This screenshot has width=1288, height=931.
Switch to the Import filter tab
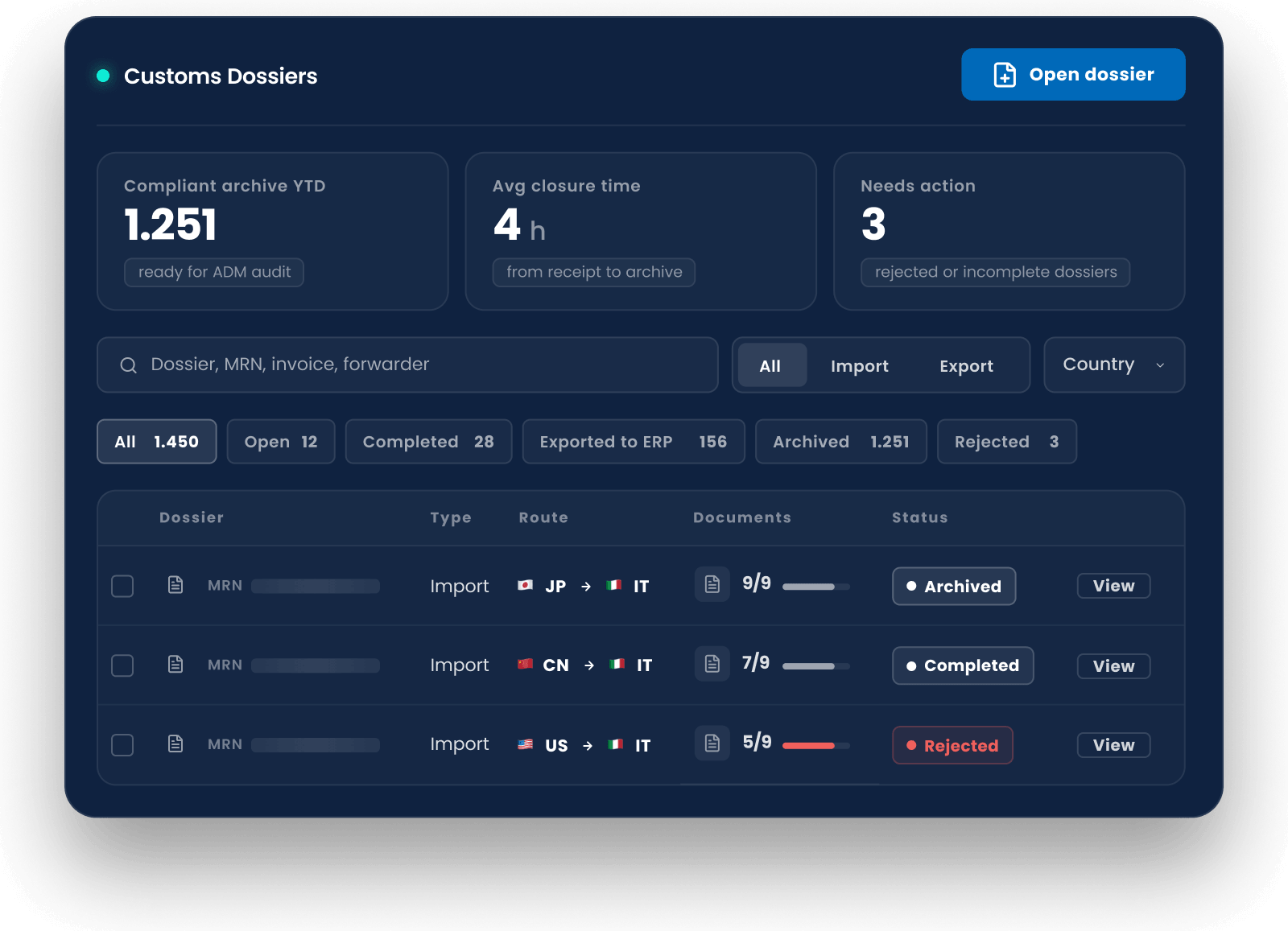tap(860, 366)
